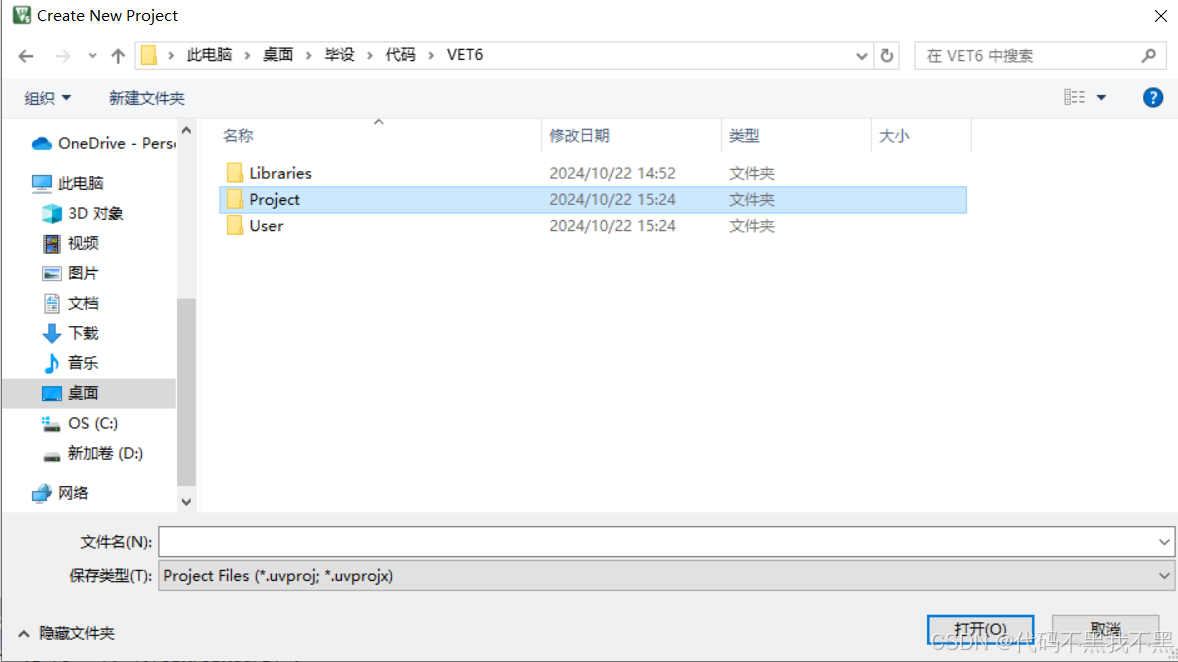Image resolution: width=1178 pixels, height=662 pixels.
Task: Click the magnifier search icon
Action: (1148, 56)
